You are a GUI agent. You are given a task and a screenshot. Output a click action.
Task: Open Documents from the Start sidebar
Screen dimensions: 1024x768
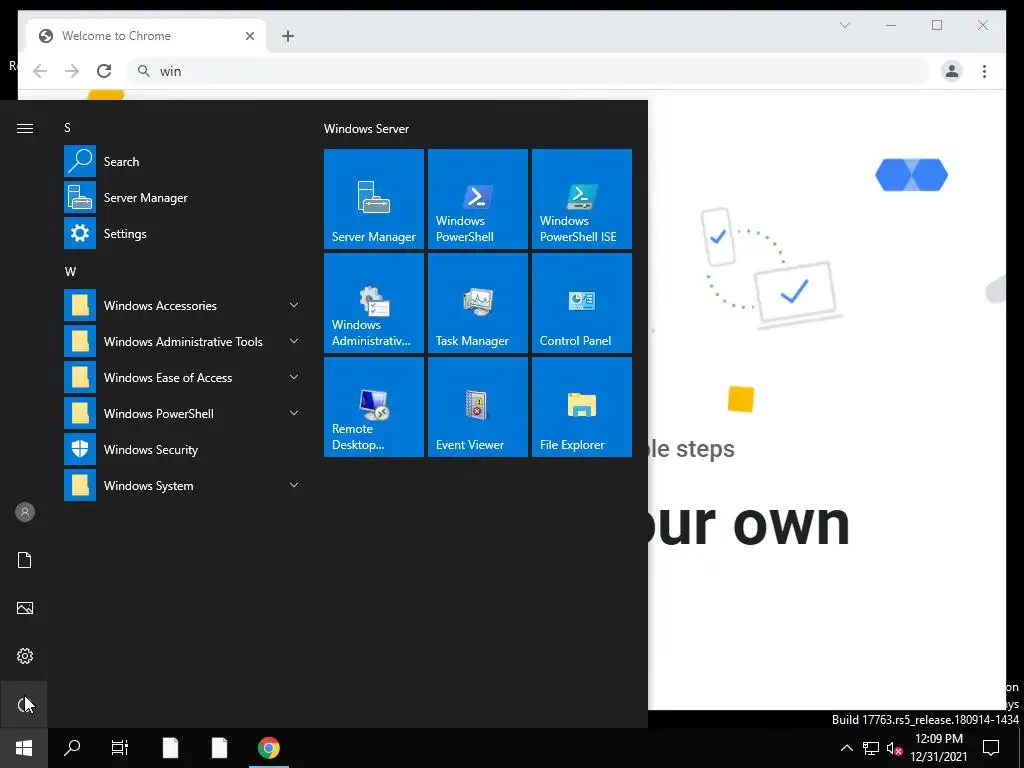pos(25,560)
